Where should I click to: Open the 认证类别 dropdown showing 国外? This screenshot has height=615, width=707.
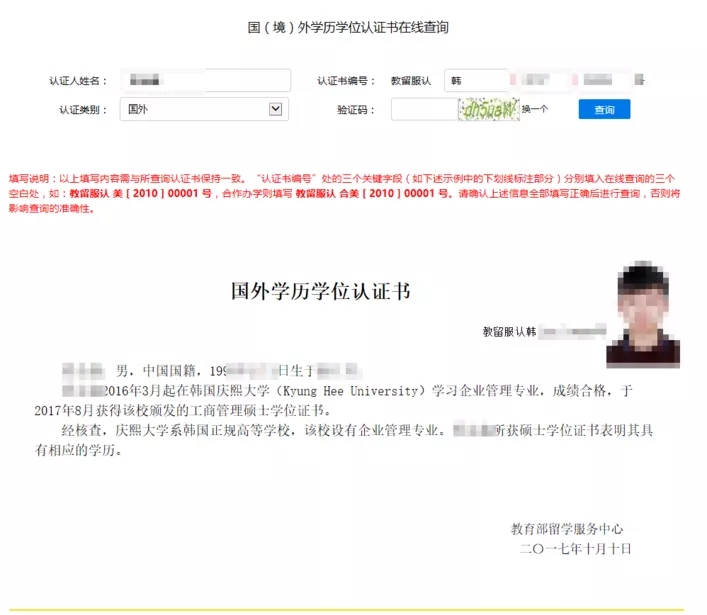pos(204,109)
